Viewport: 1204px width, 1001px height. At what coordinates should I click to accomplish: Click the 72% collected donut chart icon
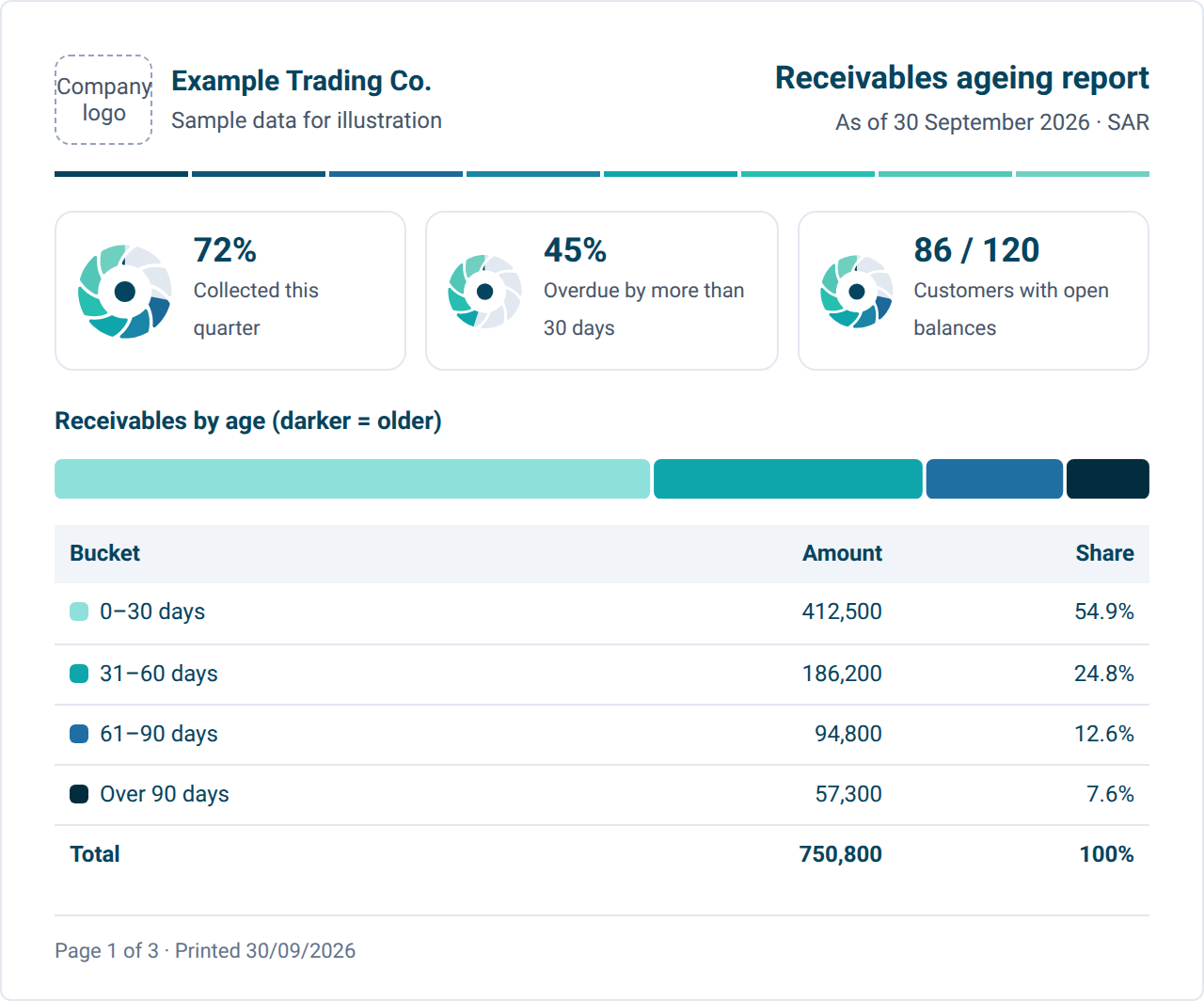(x=125, y=292)
